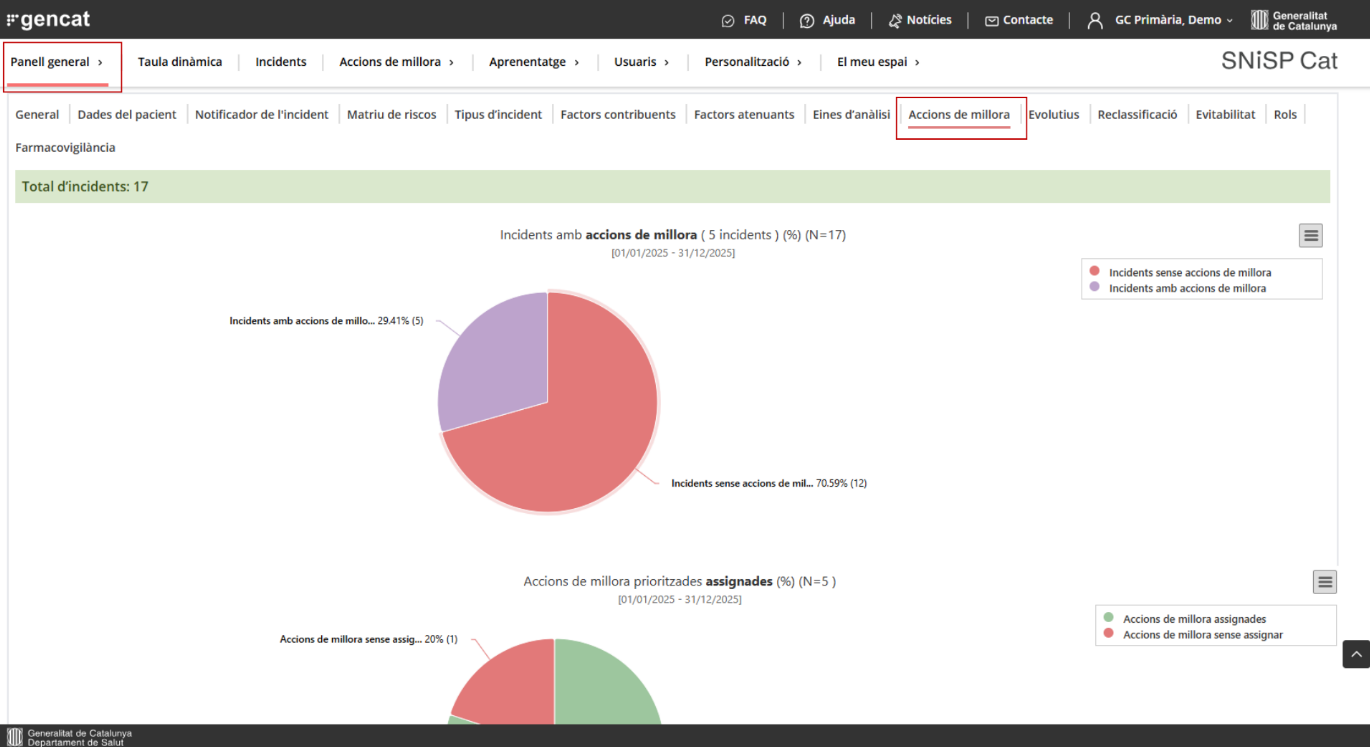This screenshot has height=747, width=1370.
Task: Click the user profile icon
Action: (x=1095, y=20)
